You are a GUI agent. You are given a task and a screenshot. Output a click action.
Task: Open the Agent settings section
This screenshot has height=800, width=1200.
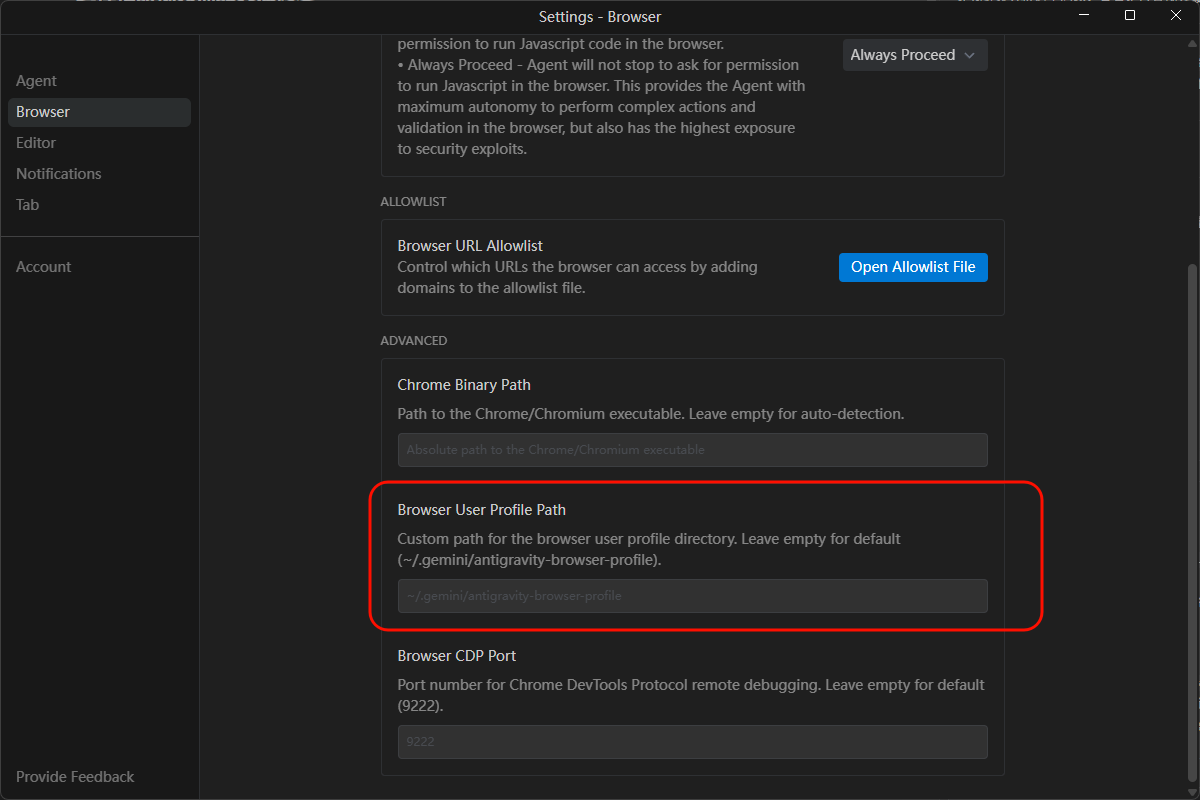coord(36,81)
